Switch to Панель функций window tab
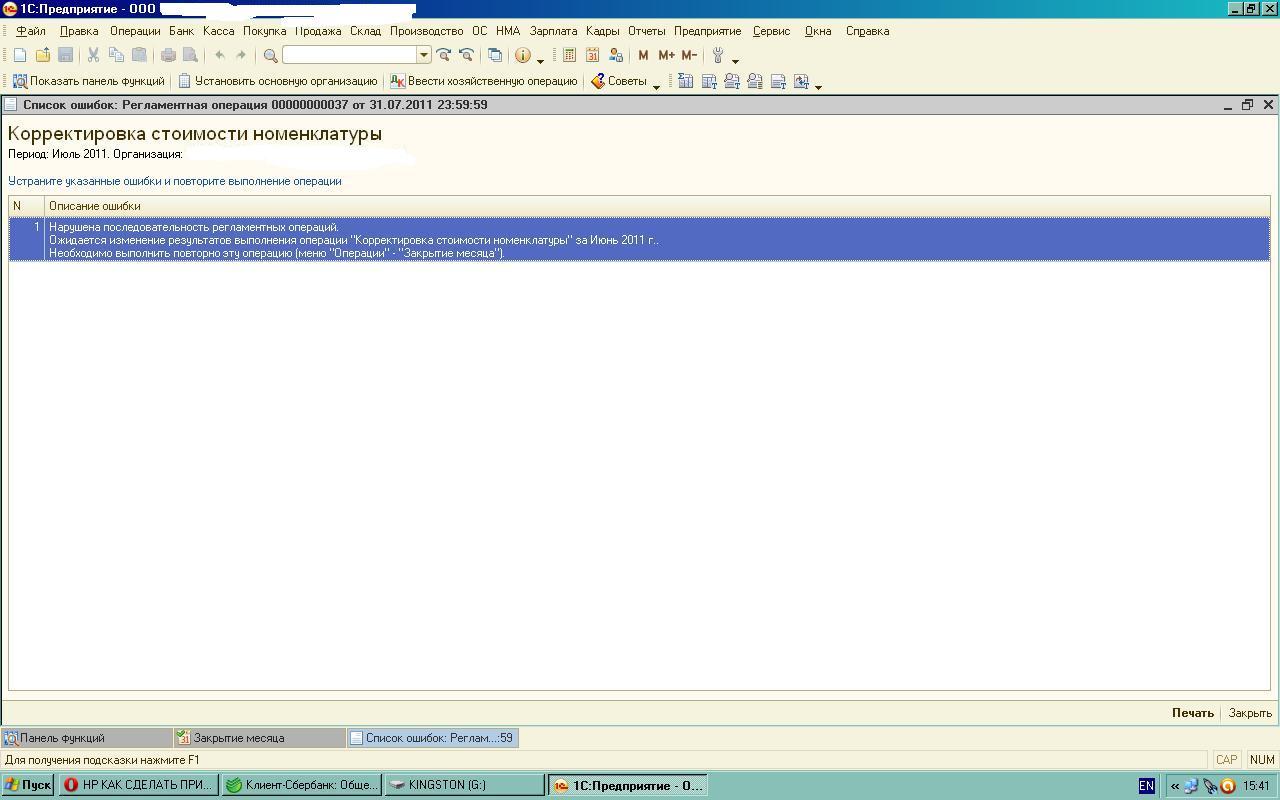Screen dimensions: 1280x800 pos(87,738)
